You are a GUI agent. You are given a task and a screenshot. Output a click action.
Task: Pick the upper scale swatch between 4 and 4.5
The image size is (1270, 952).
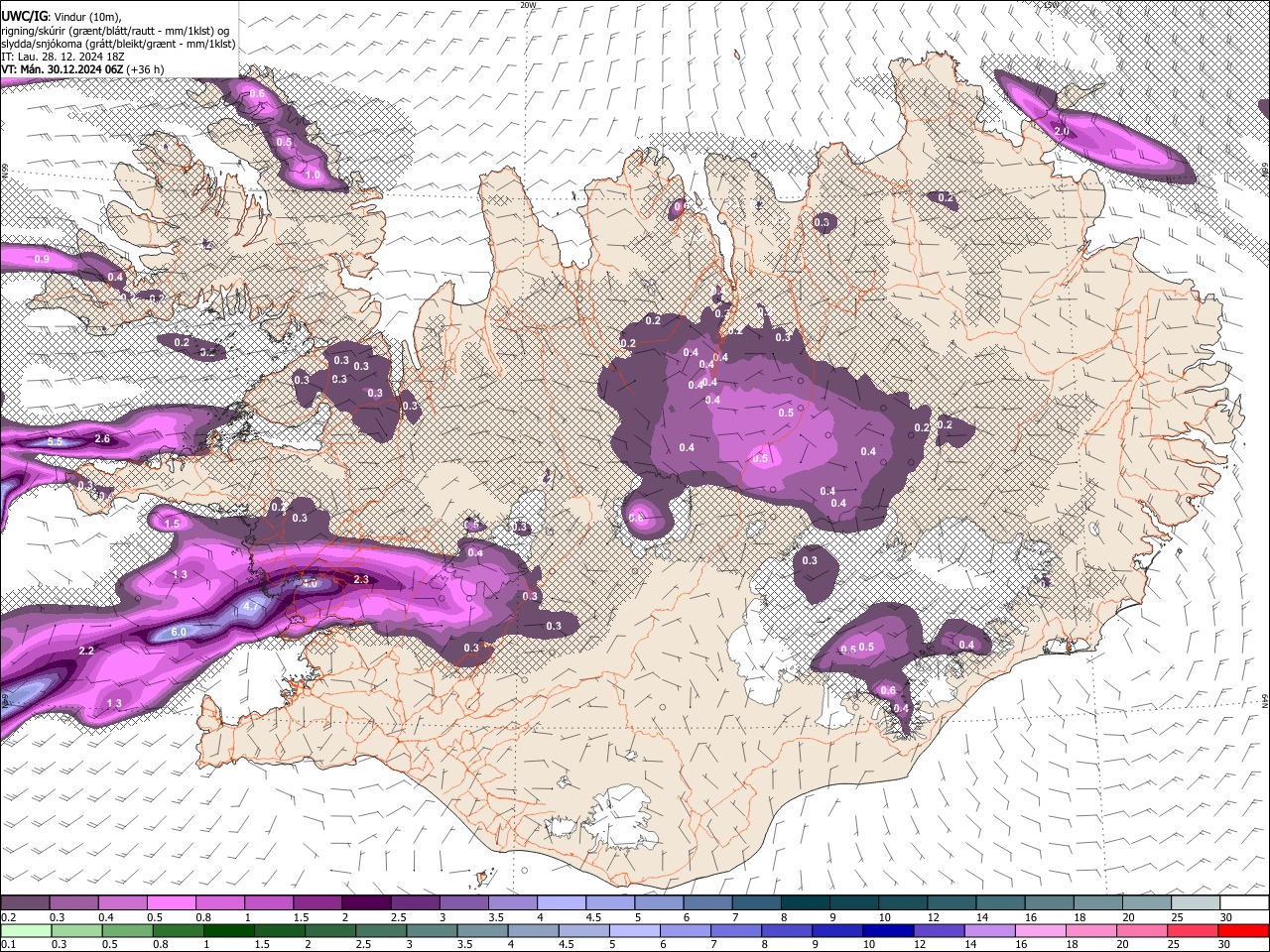coord(562,903)
